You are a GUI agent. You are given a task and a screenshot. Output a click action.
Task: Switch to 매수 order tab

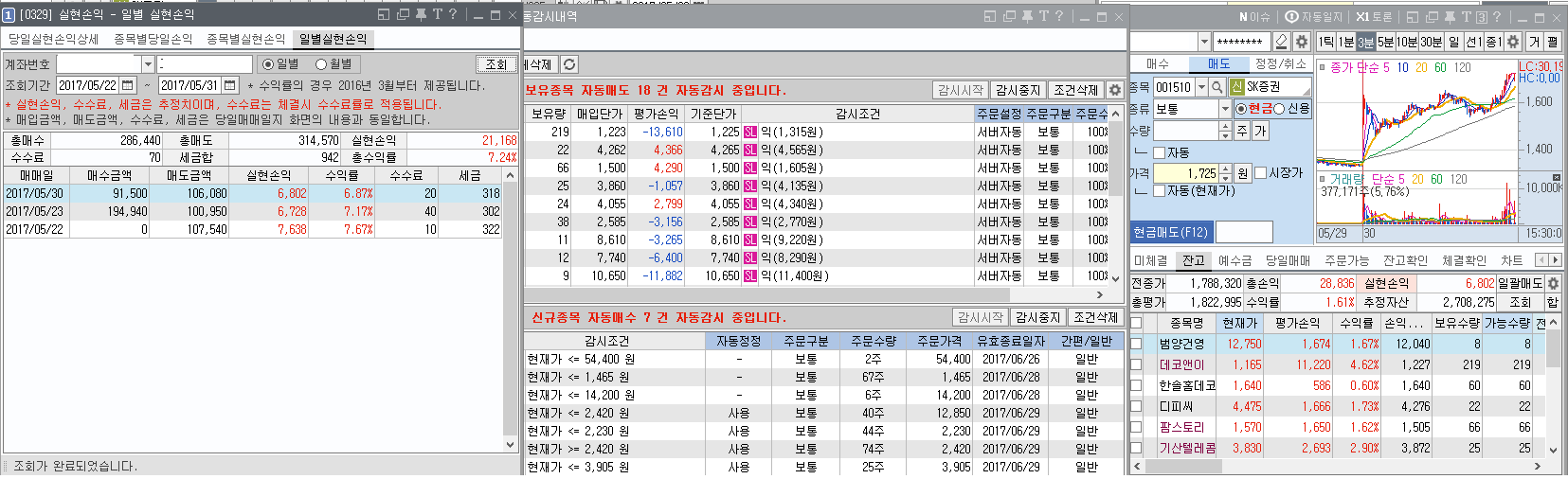(1158, 63)
